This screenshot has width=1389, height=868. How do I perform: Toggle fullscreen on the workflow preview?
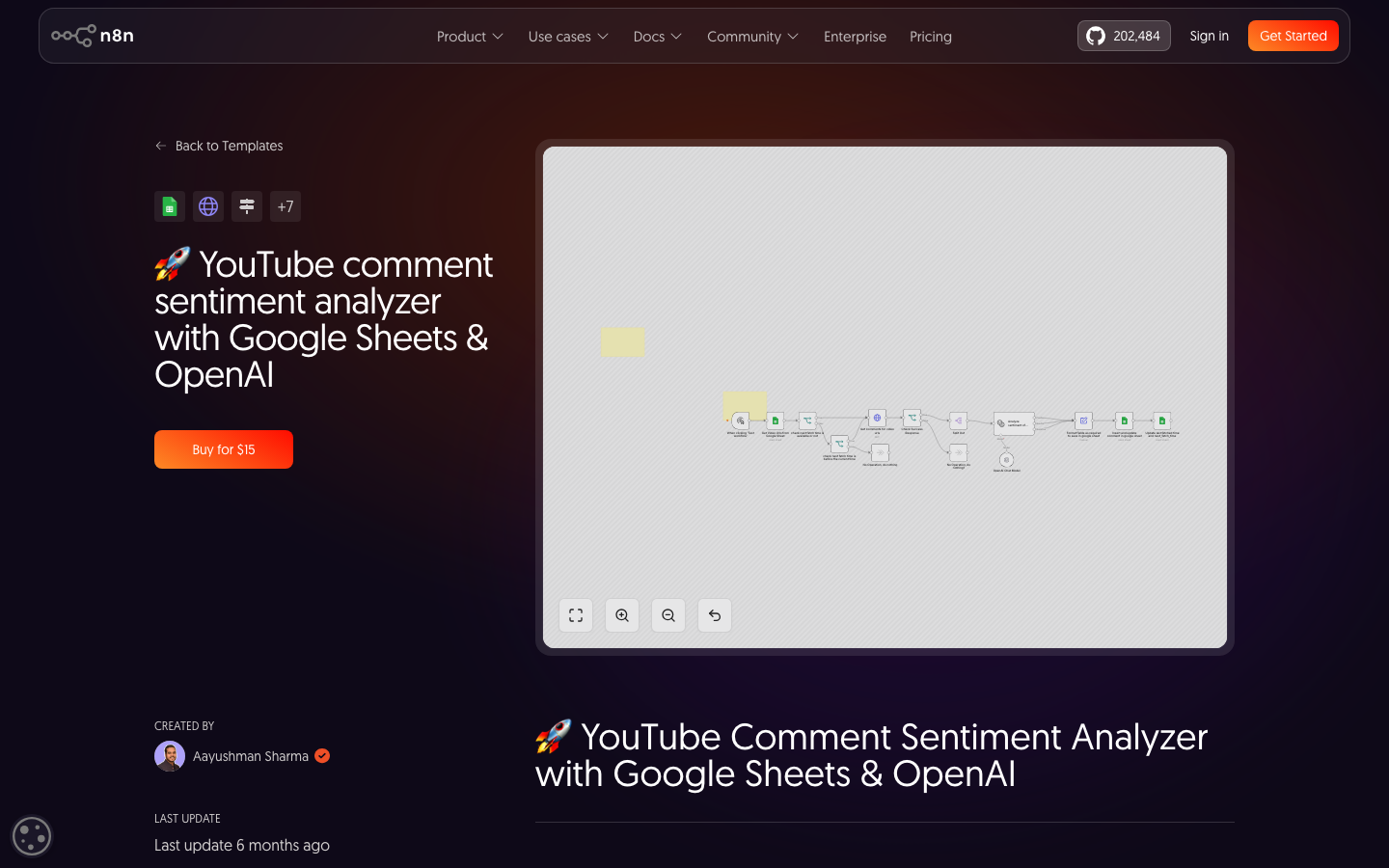576,615
